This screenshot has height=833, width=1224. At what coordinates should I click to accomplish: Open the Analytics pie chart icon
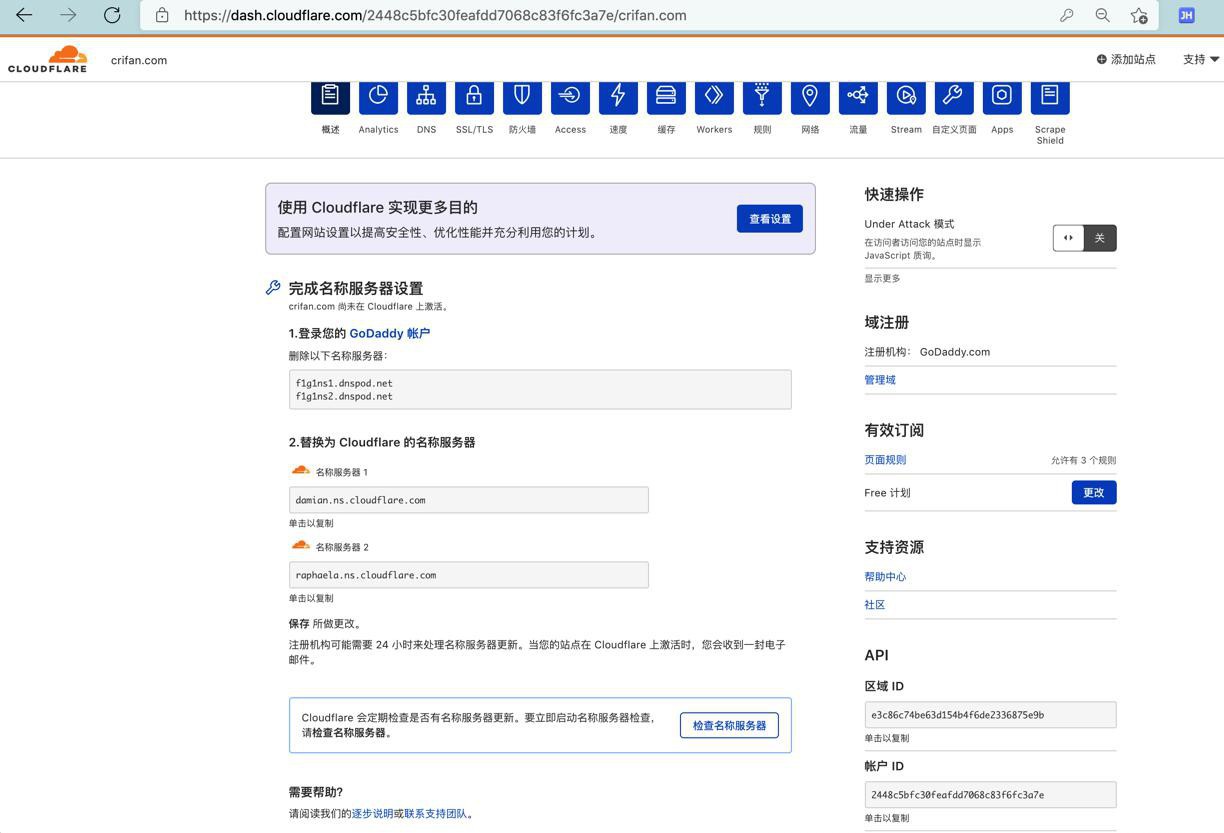point(378,97)
